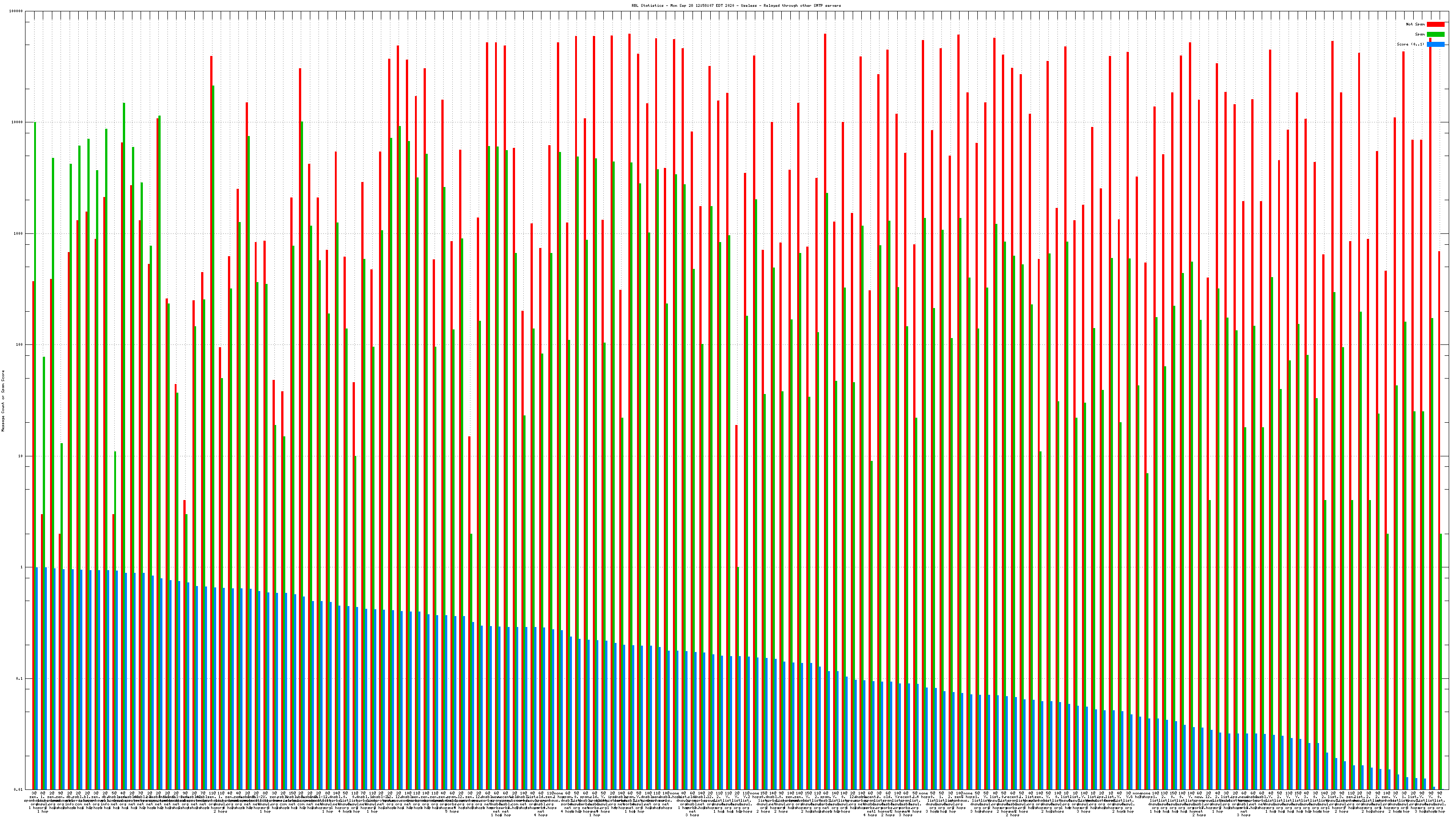Click the 1 y-axis tick label
The width and height of the screenshot is (1456, 819).
[22, 567]
